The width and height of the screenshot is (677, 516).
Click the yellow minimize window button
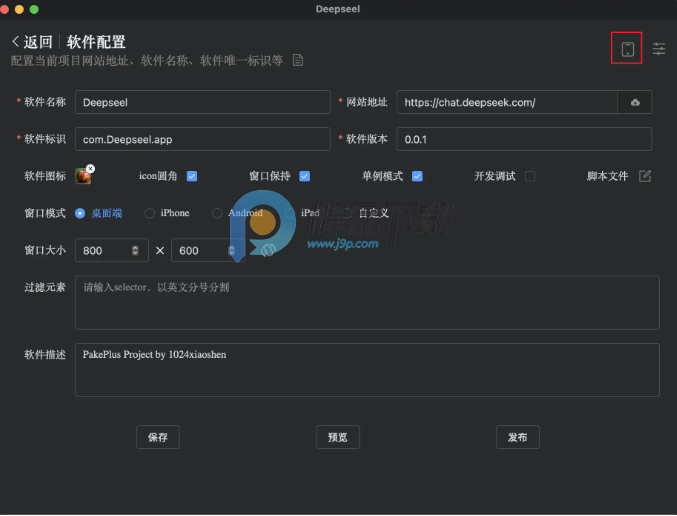coord(19,9)
